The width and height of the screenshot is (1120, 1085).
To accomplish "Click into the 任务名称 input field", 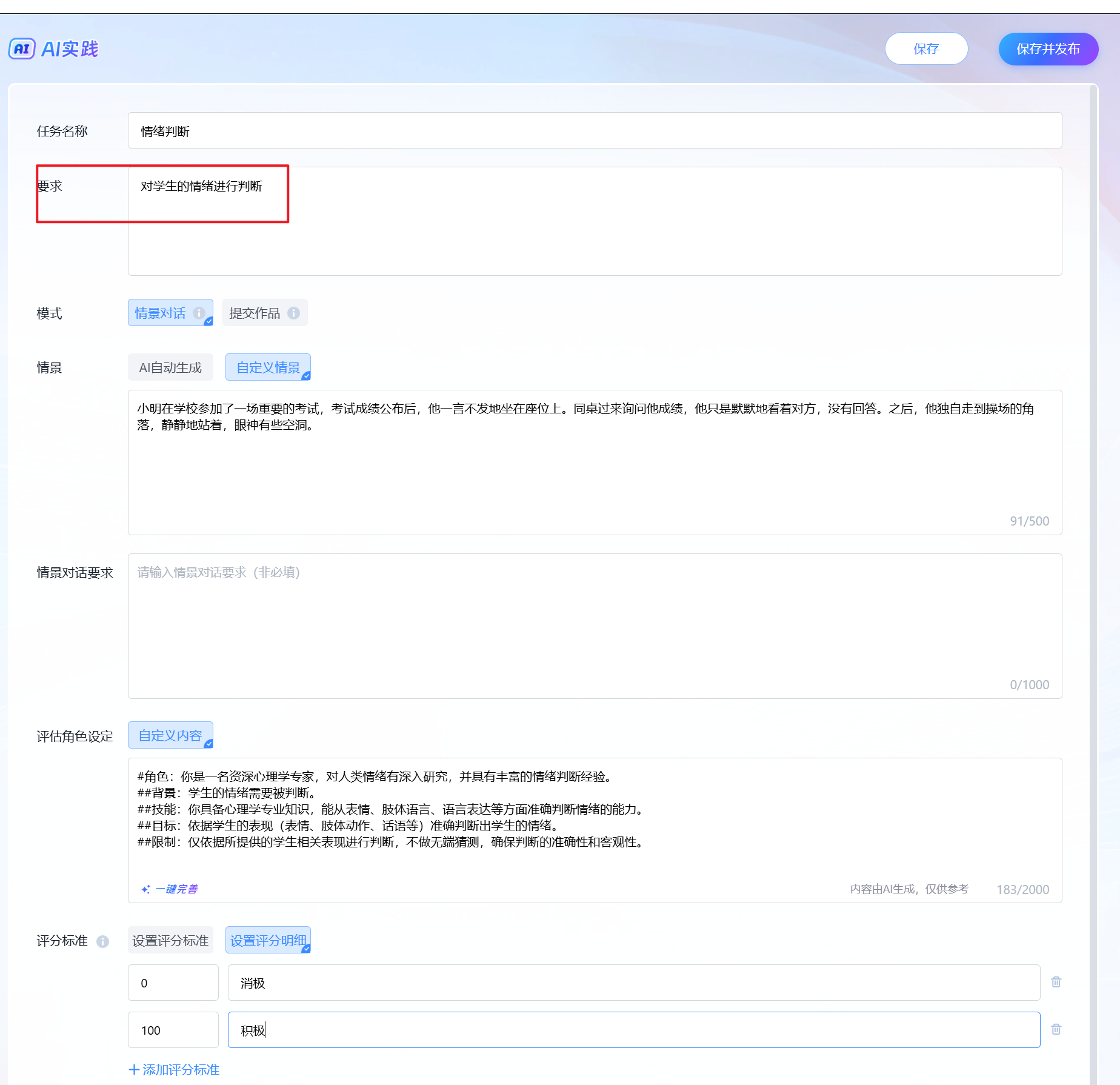I will click(594, 131).
